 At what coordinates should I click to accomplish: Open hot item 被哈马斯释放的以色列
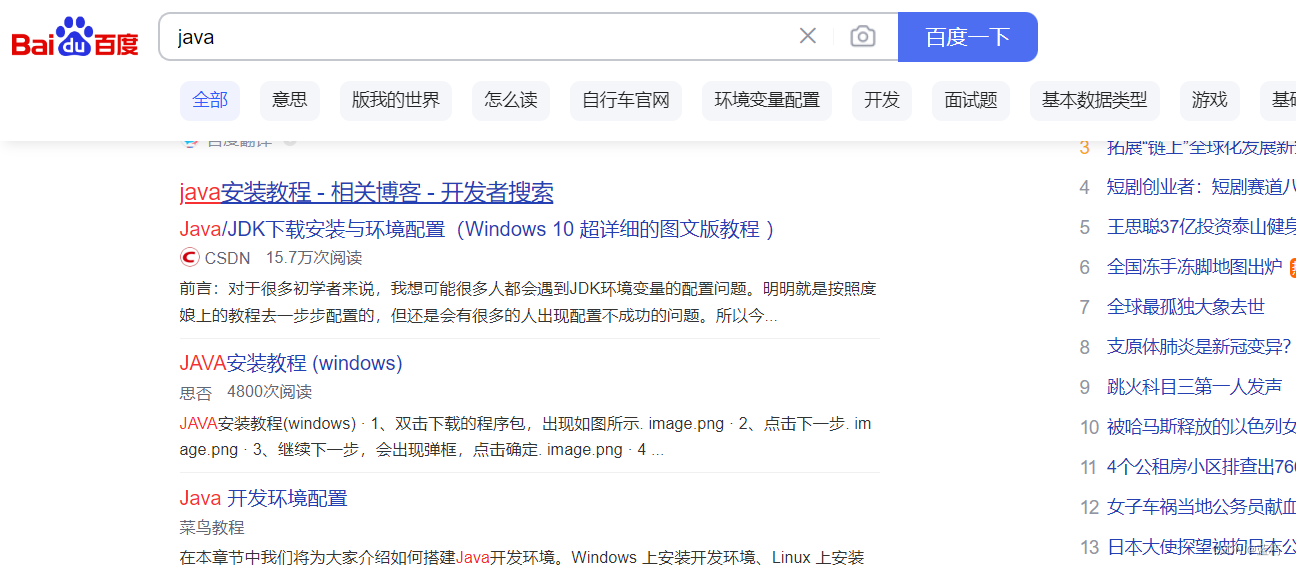point(1201,427)
